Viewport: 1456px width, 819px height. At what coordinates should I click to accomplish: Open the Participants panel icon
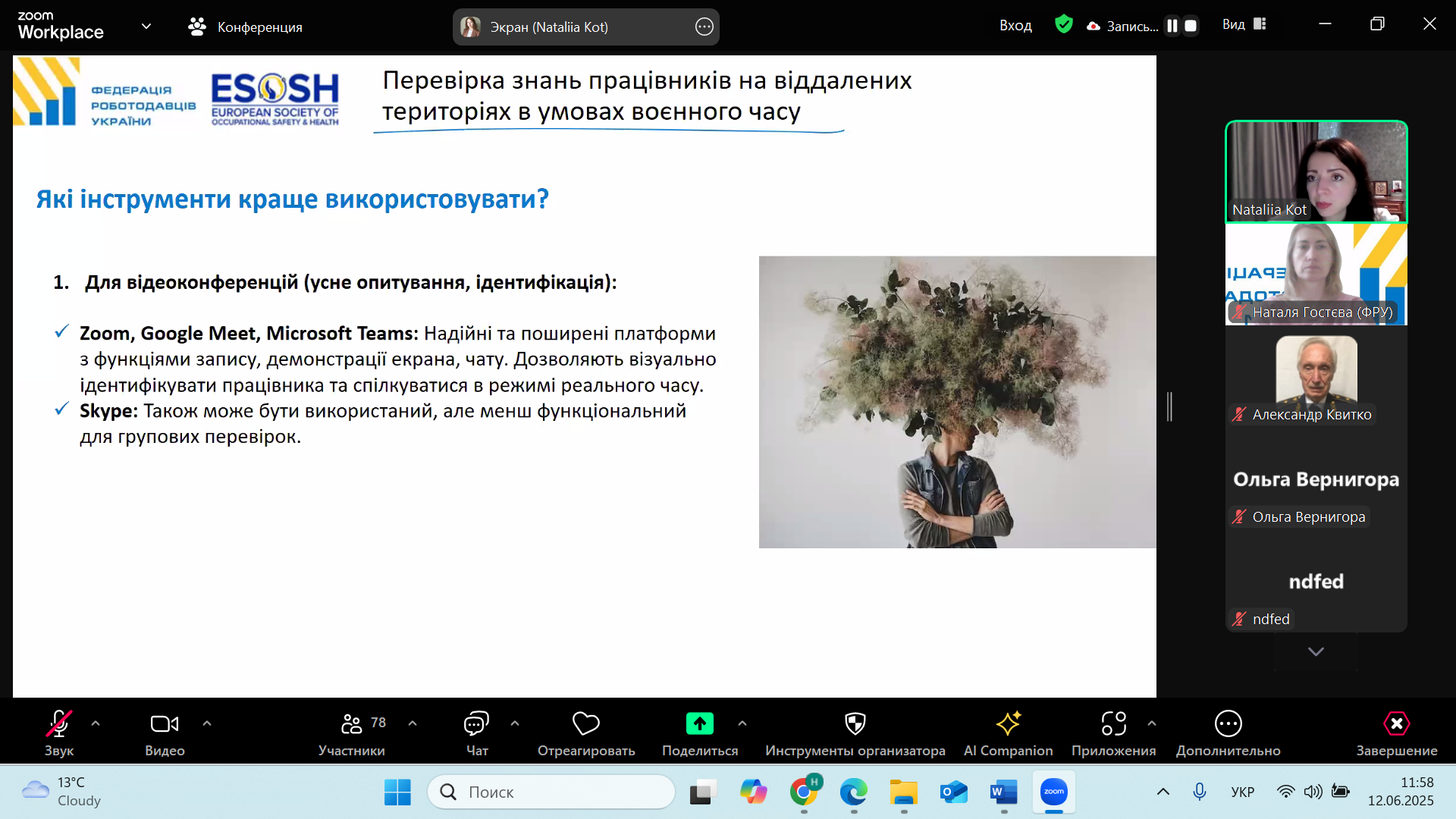tap(351, 724)
